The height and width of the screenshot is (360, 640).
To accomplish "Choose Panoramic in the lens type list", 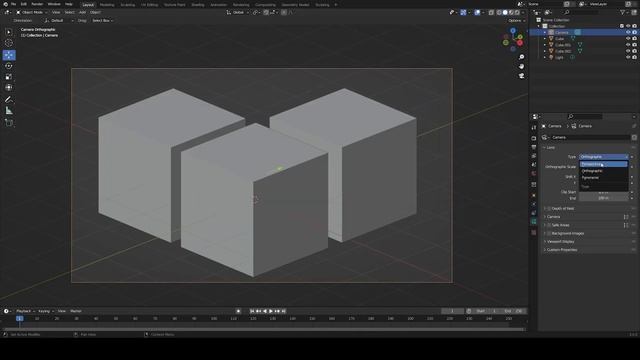I will pyautogui.click(x=603, y=178).
